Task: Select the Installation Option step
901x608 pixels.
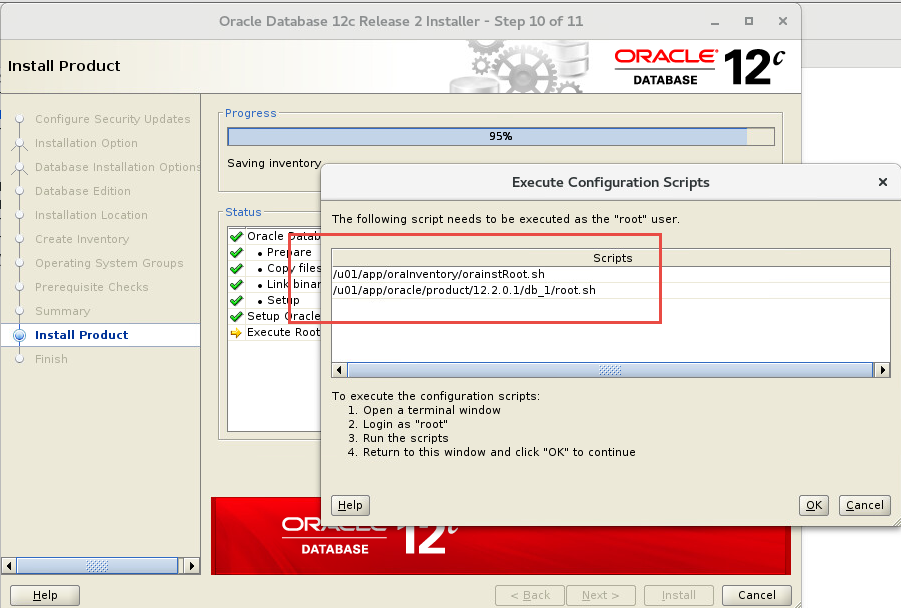Action: point(86,143)
